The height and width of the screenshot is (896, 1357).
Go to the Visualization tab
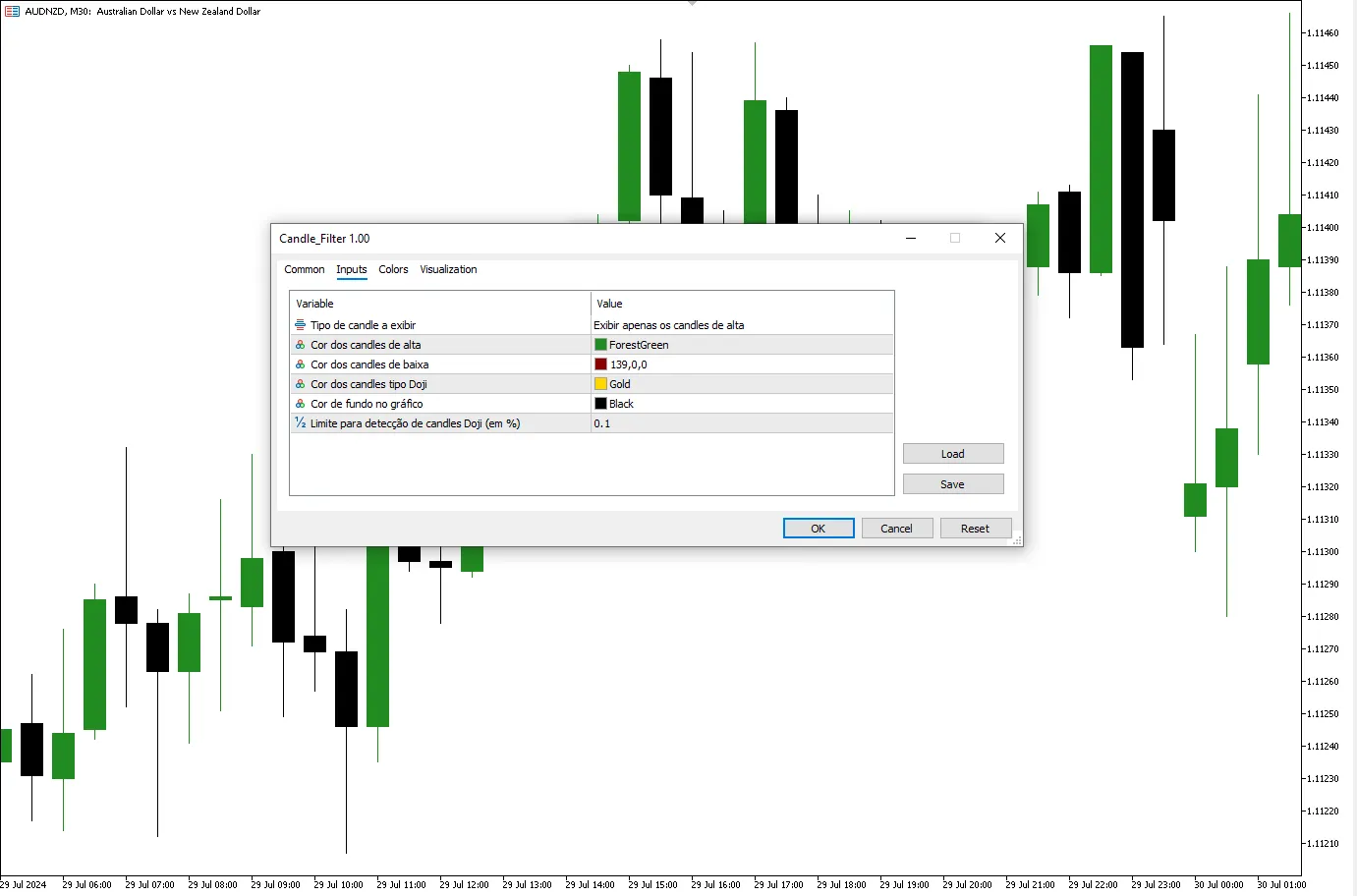click(x=448, y=269)
